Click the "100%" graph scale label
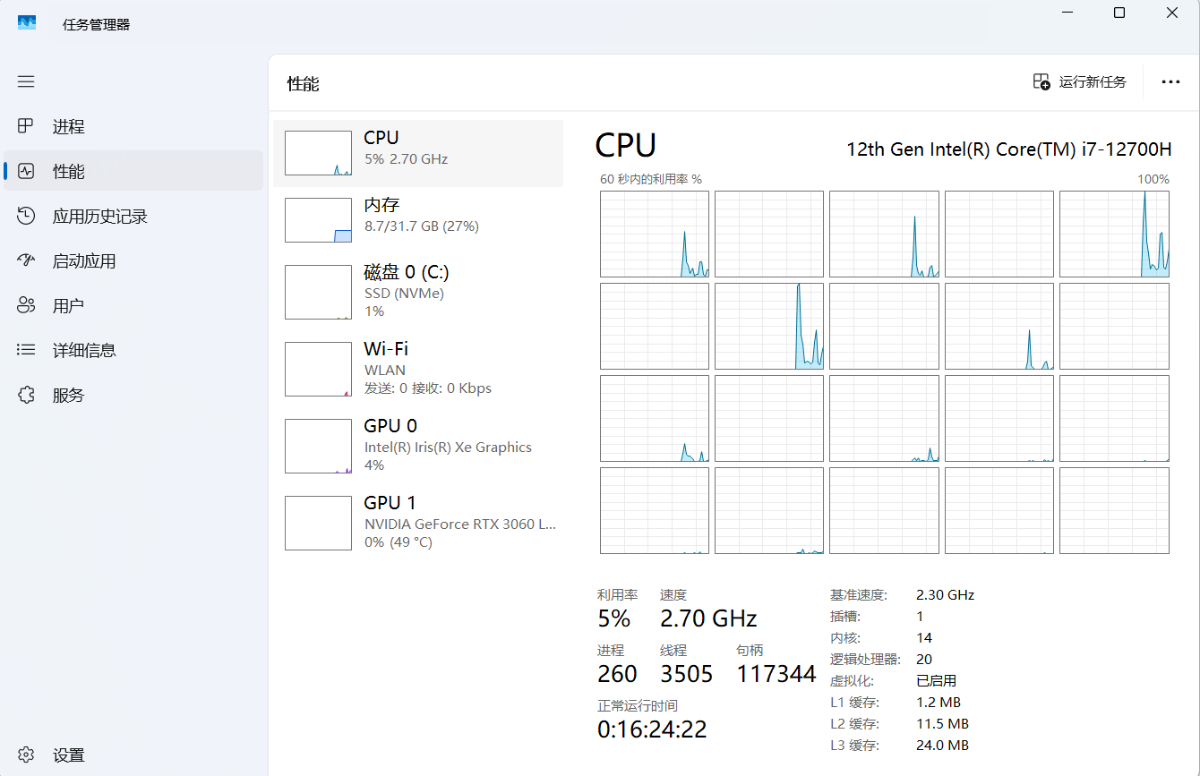The width and height of the screenshot is (1200, 776). (1153, 179)
